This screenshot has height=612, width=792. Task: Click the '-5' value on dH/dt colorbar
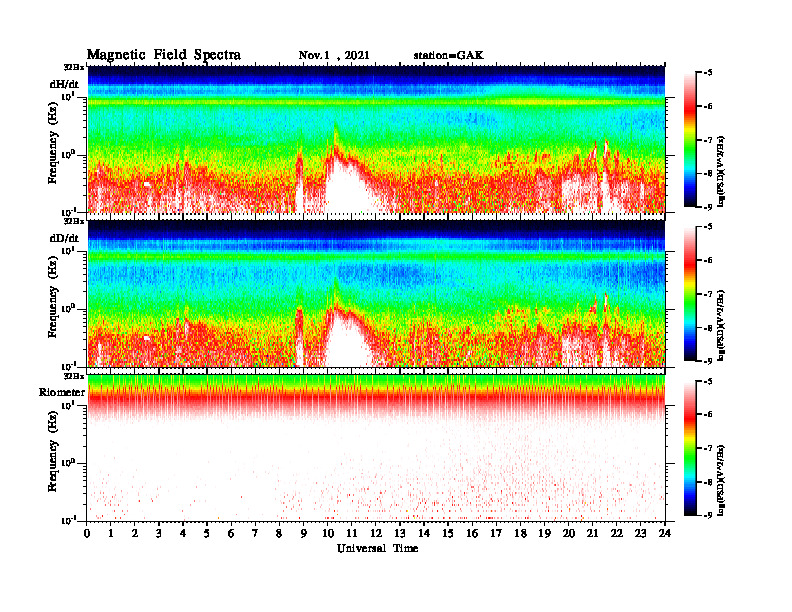[x=708, y=73]
